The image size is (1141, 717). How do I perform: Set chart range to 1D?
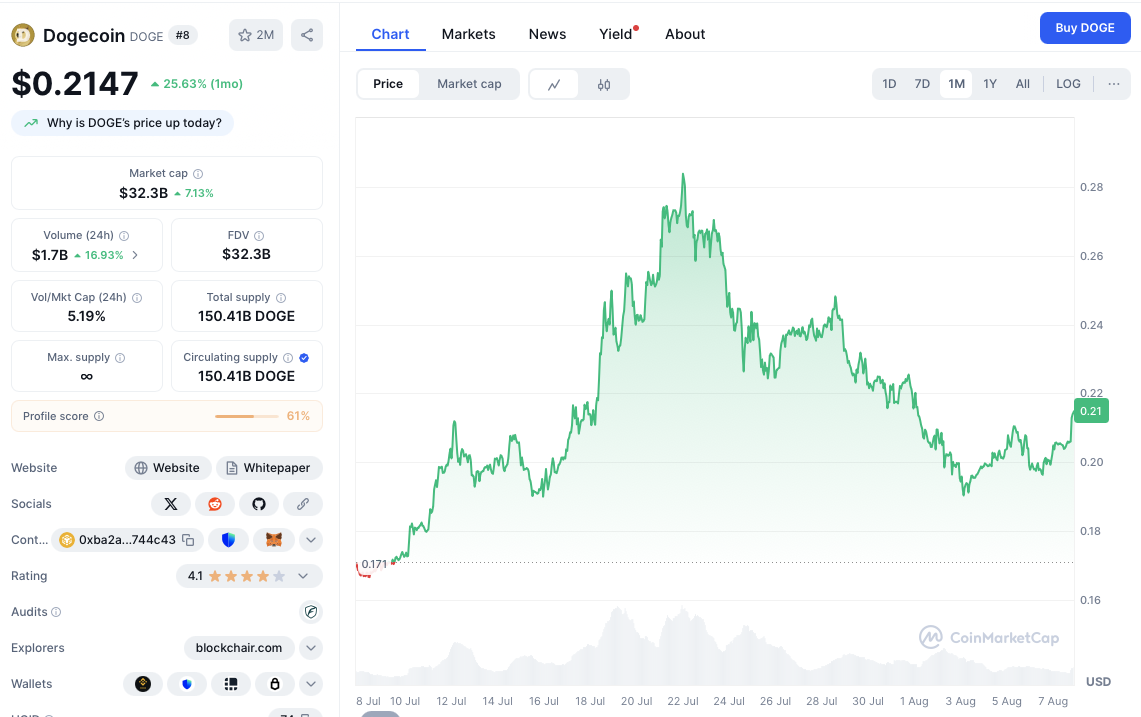(889, 84)
